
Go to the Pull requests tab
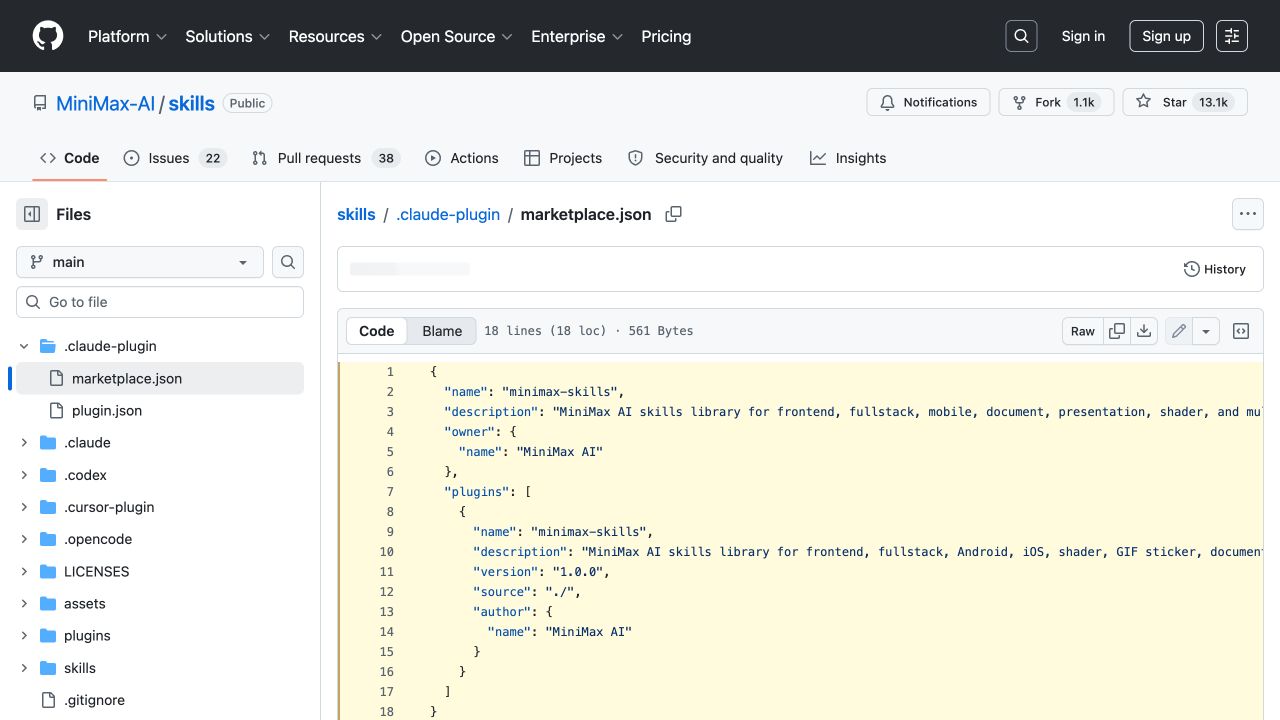325,158
